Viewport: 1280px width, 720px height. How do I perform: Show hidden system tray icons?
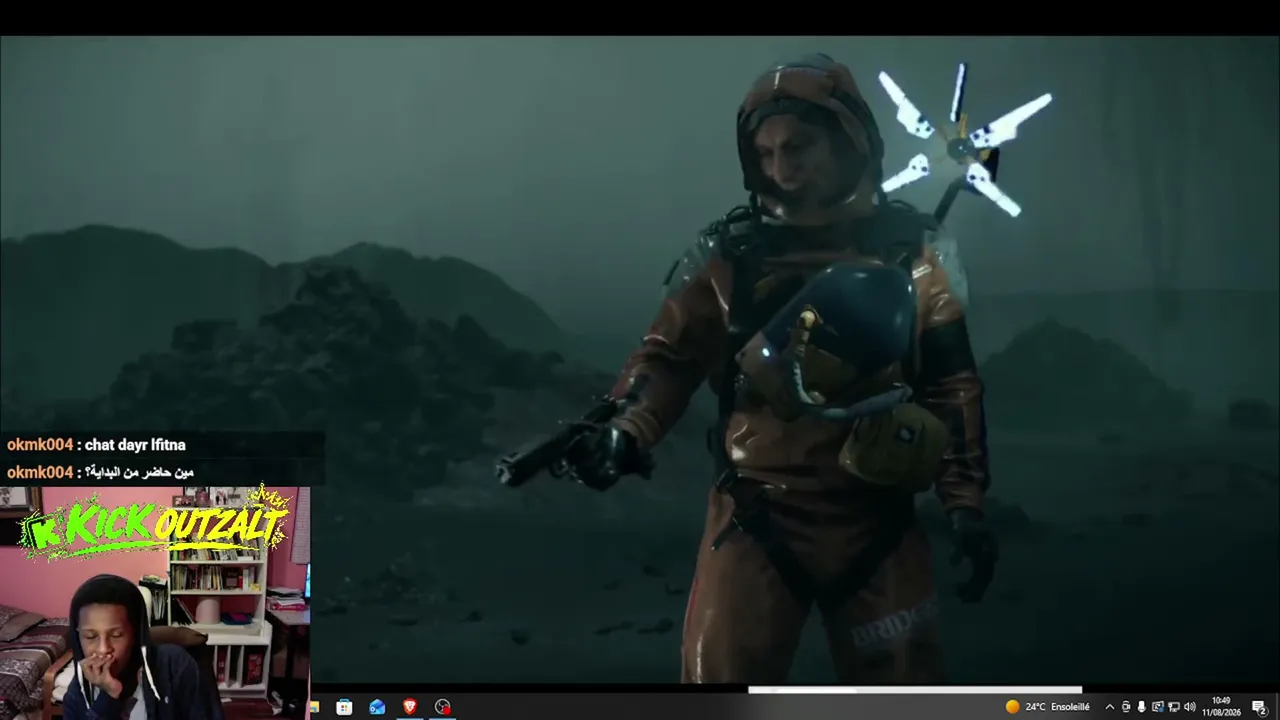[x=1109, y=707]
